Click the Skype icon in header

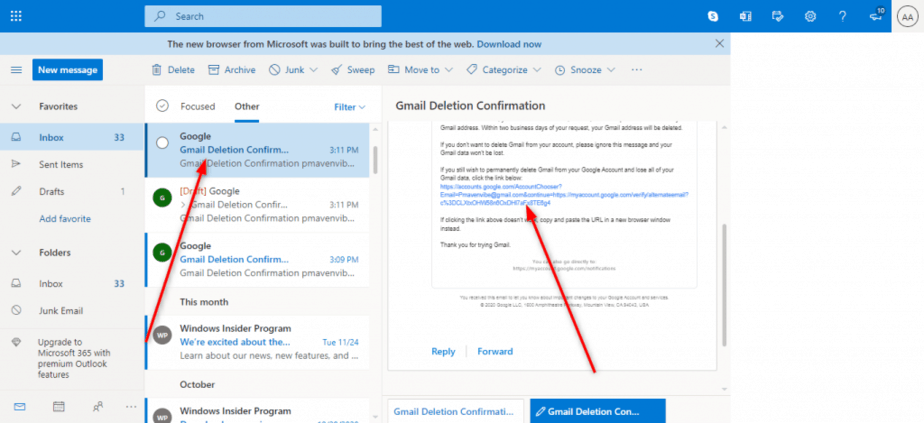pyautogui.click(x=713, y=16)
